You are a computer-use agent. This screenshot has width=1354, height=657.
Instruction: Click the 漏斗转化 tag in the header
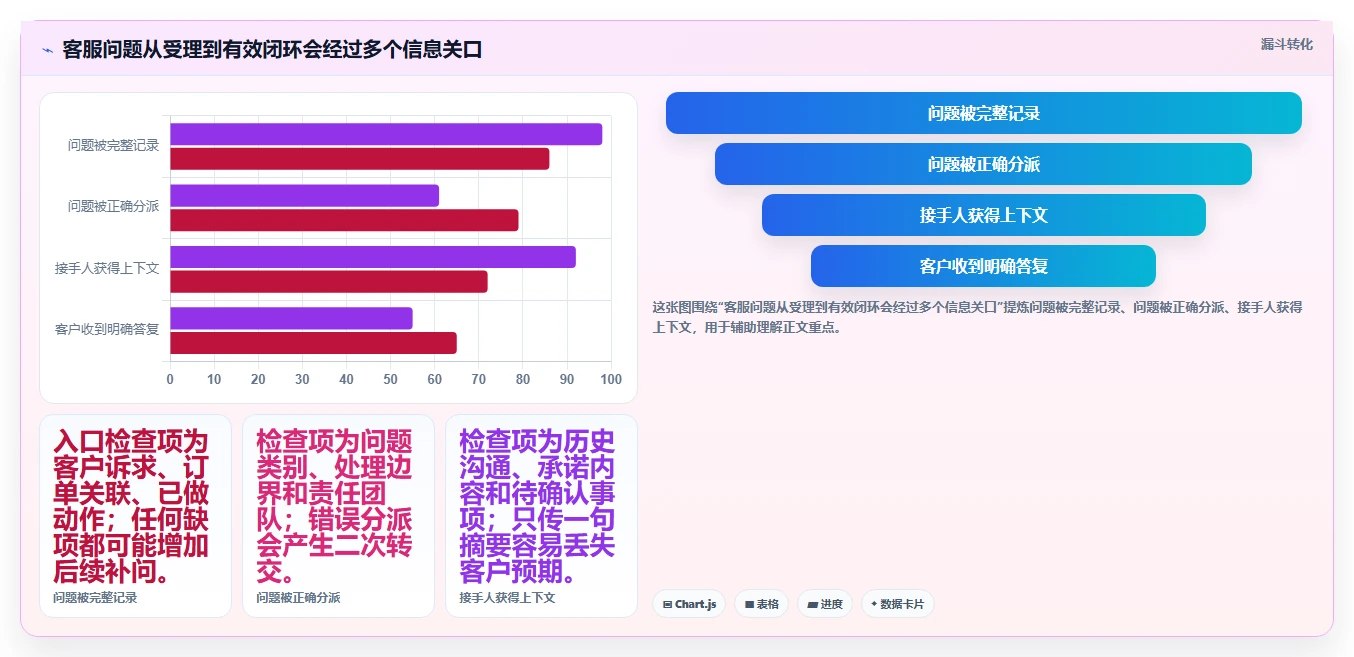pyautogui.click(x=1286, y=44)
